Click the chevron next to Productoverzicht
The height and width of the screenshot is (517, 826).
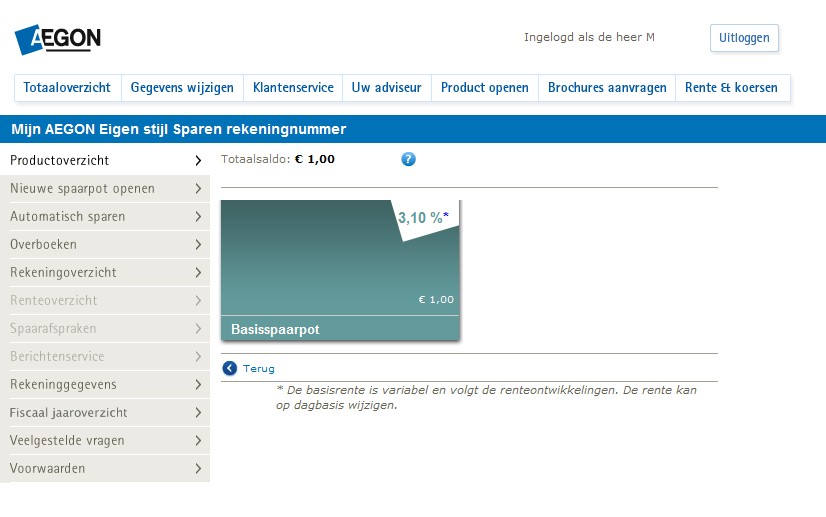pyautogui.click(x=198, y=160)
